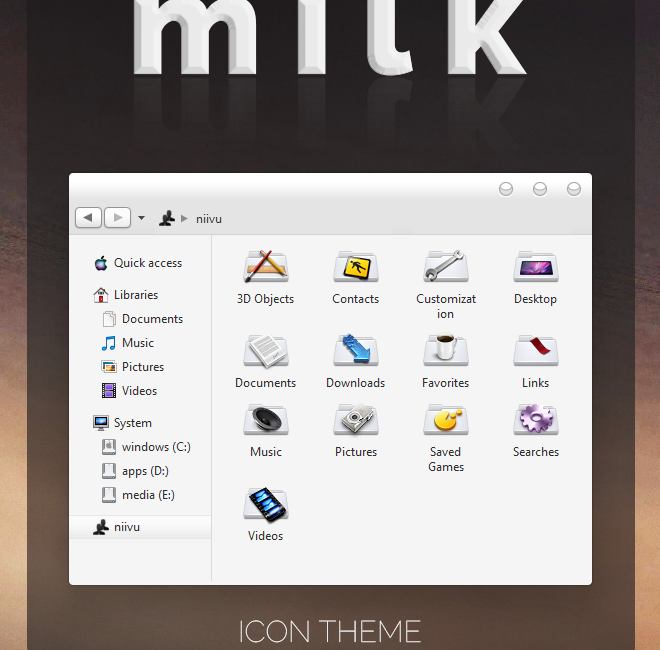Open the Saved Games folder icon
This screenshot has width=660, height=650.
click(x=446, y=420)
